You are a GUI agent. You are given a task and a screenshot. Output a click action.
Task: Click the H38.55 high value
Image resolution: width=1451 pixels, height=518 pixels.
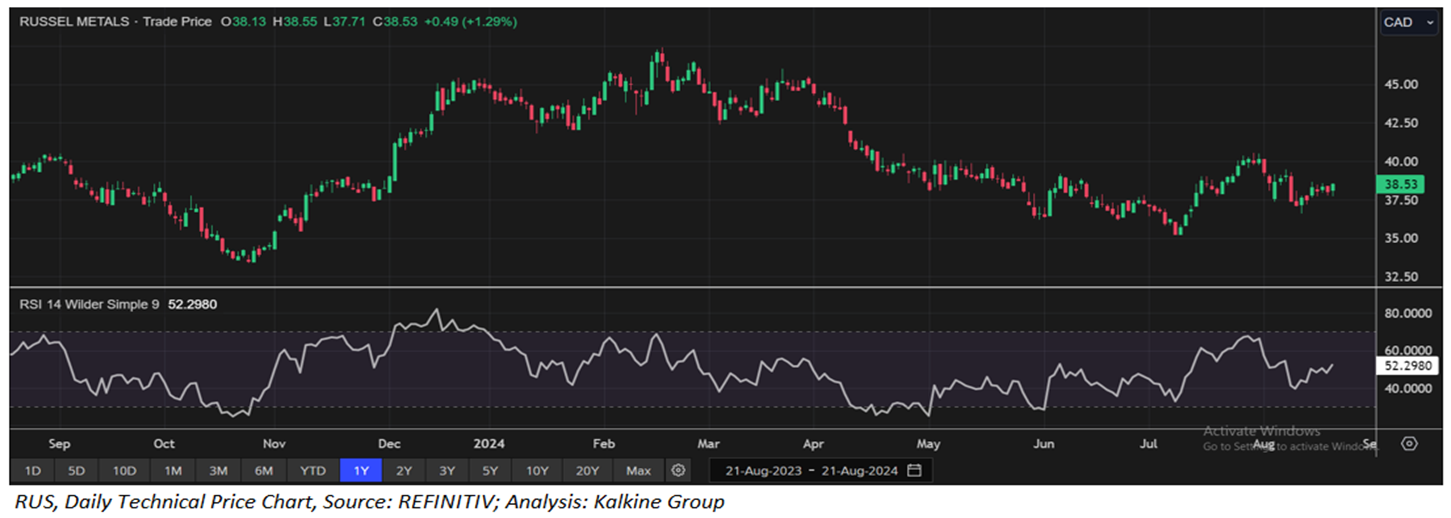[x=295, y=22]
